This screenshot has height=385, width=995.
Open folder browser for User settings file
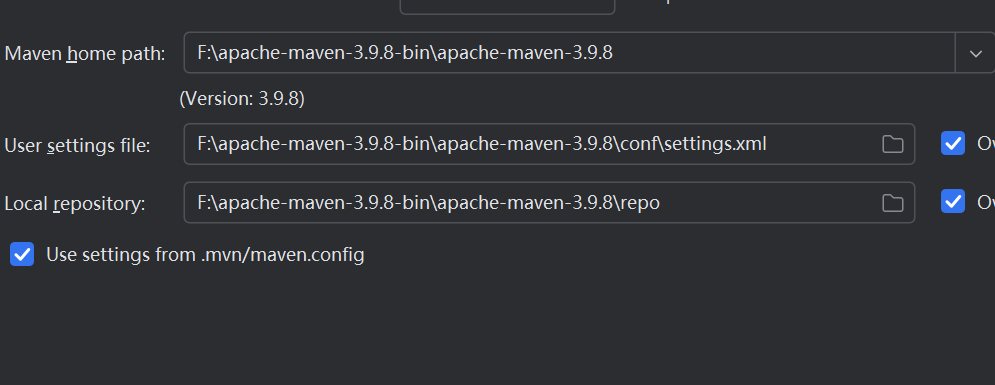(x=892, y=145)
